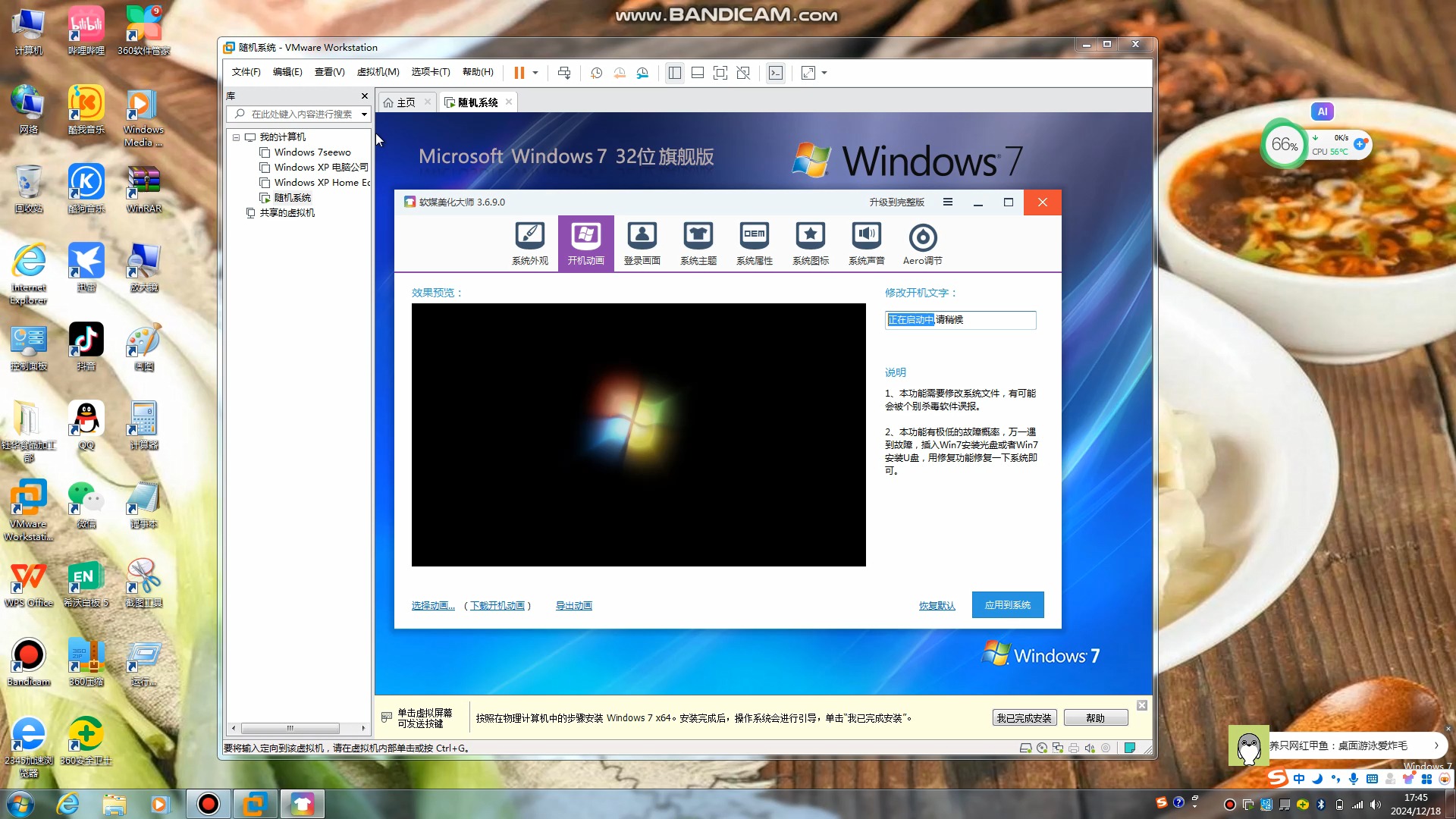
Task: Close the 随机系统 tab
Action: coord(509,102)
